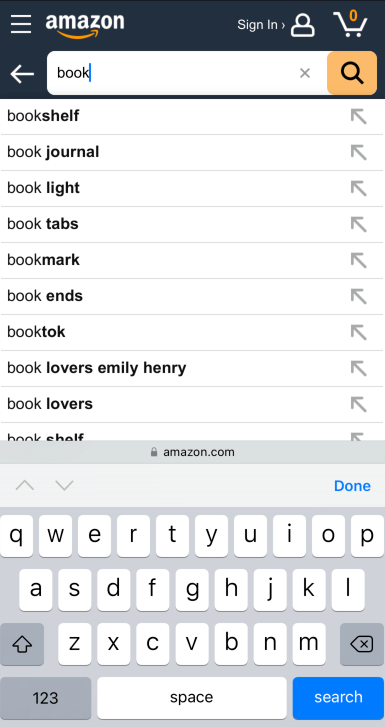
Task: Select the bookmark suggestion
Action: [x=192, y=260]
